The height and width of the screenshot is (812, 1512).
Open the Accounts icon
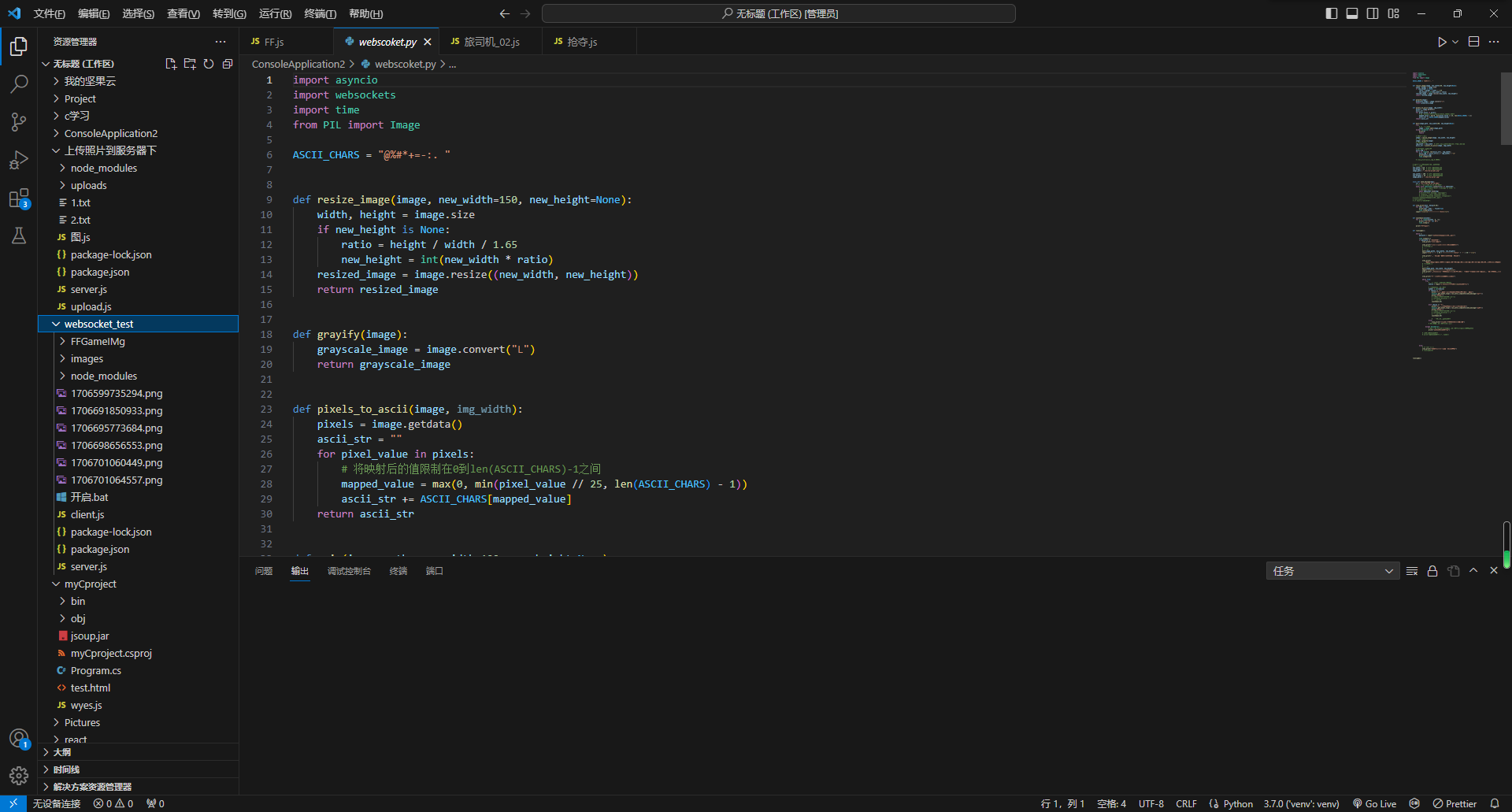tap(19, 739)
